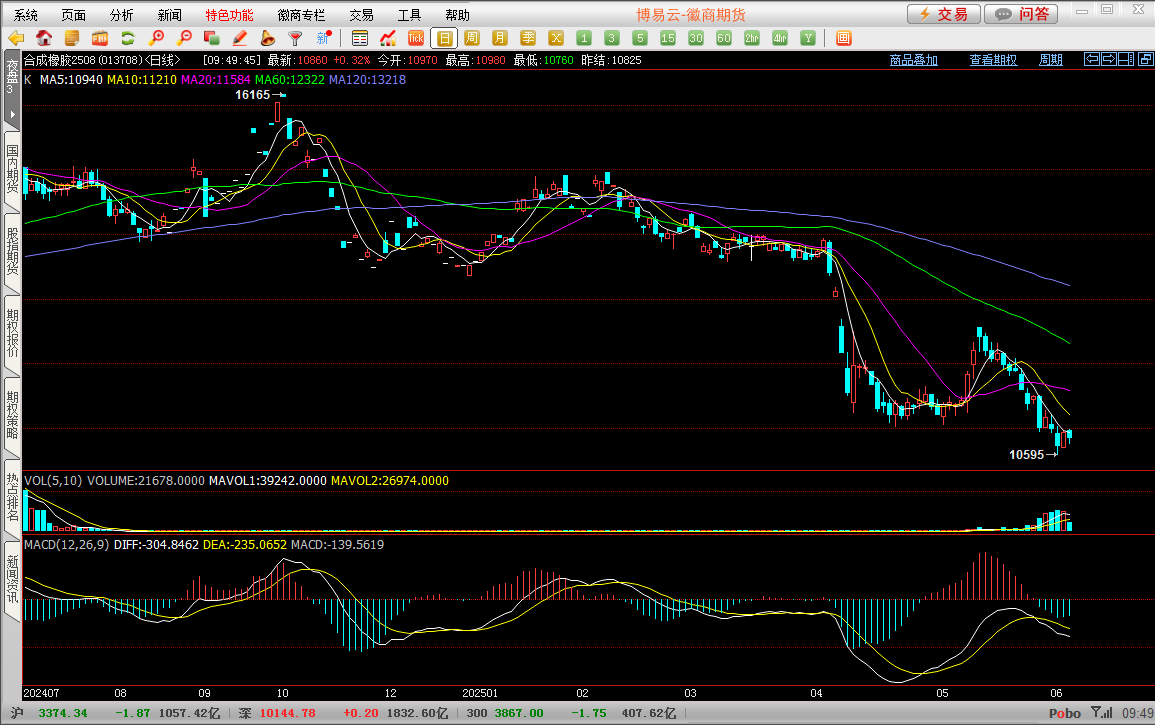
Task: Select the quarterly 季 period
Action: click(528, 38)
